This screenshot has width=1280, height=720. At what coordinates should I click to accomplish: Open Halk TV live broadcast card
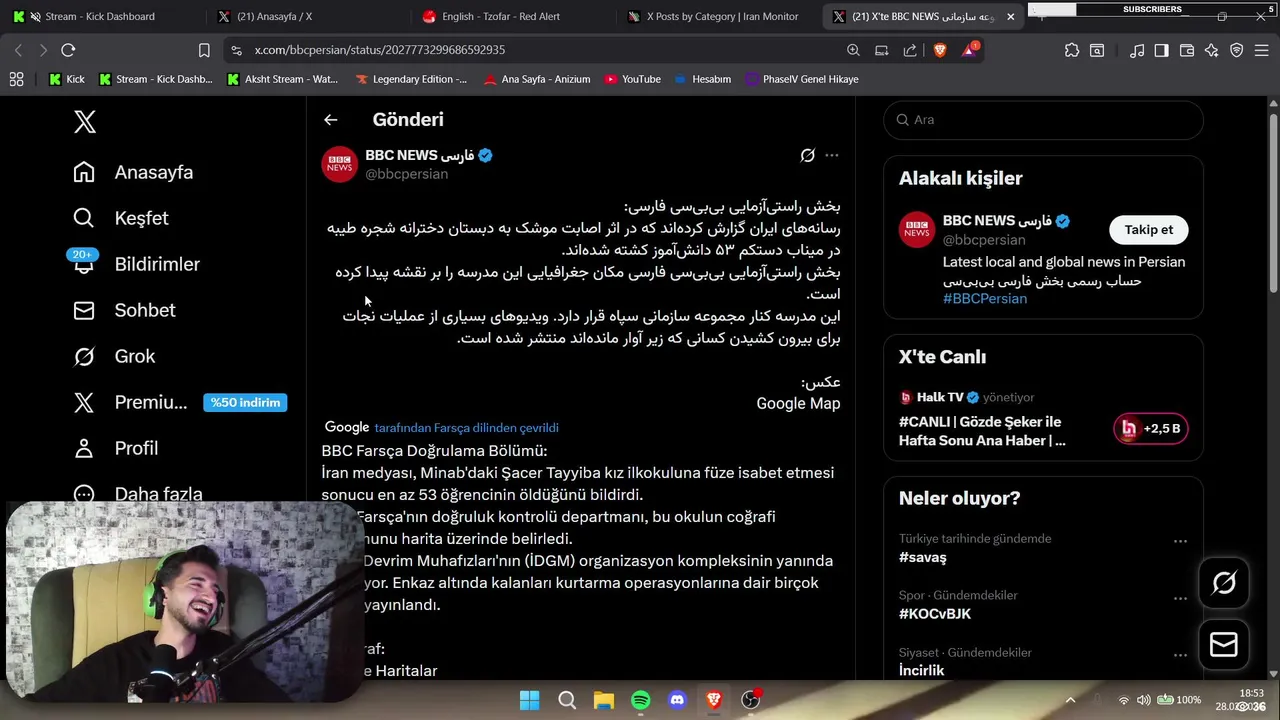point(1043,419)
